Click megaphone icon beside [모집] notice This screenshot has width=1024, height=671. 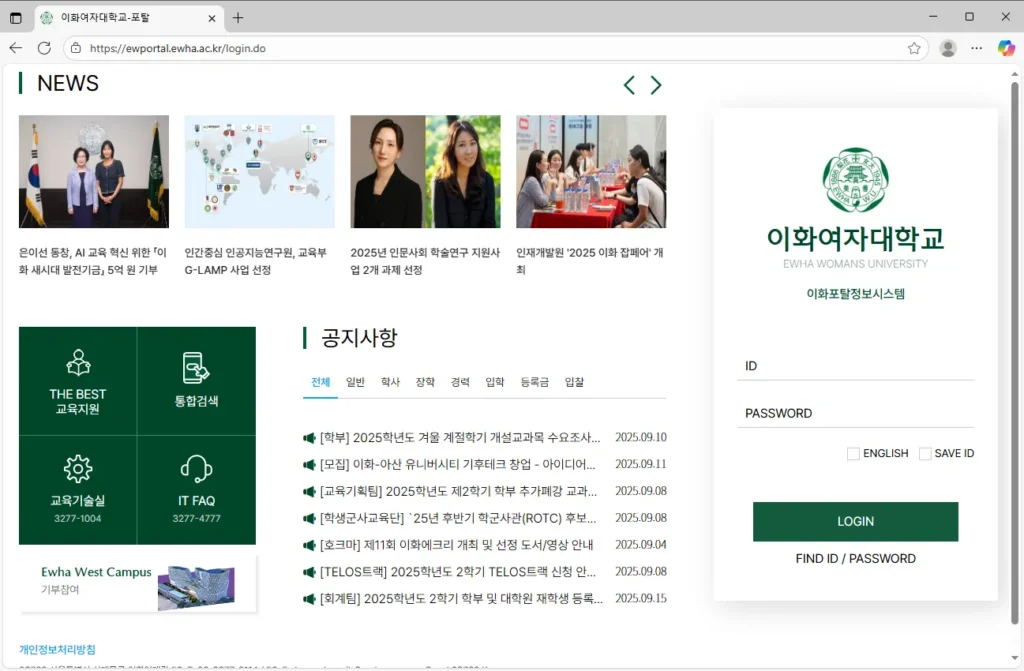[309, 465]
